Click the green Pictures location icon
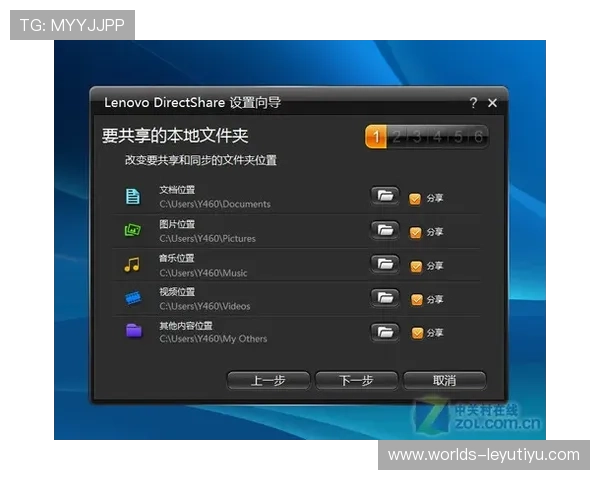600x480 pixels. pyautogui.click(x=132, y=230)
